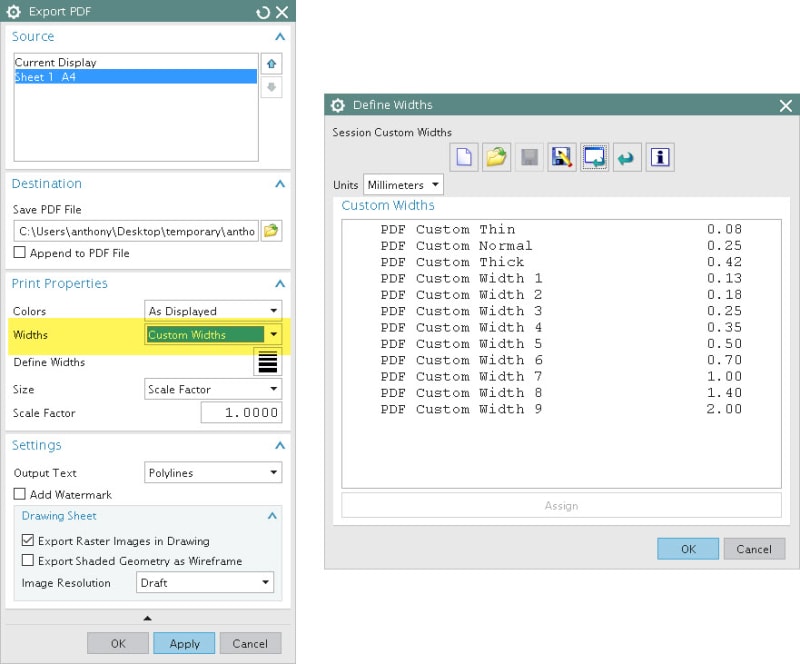
Task: Click the grayed move-down arrow in Source
Action: point(271,87)
